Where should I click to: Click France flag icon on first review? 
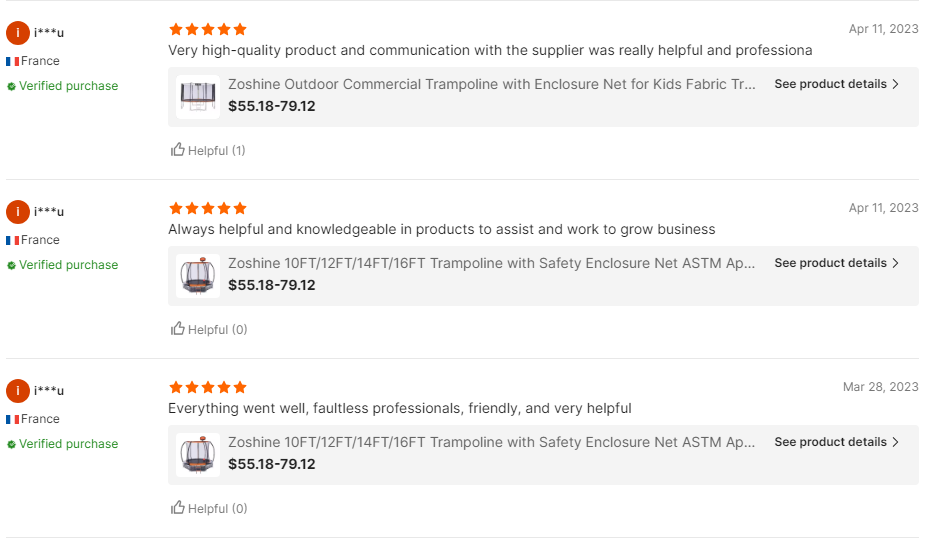click(12, 61)
